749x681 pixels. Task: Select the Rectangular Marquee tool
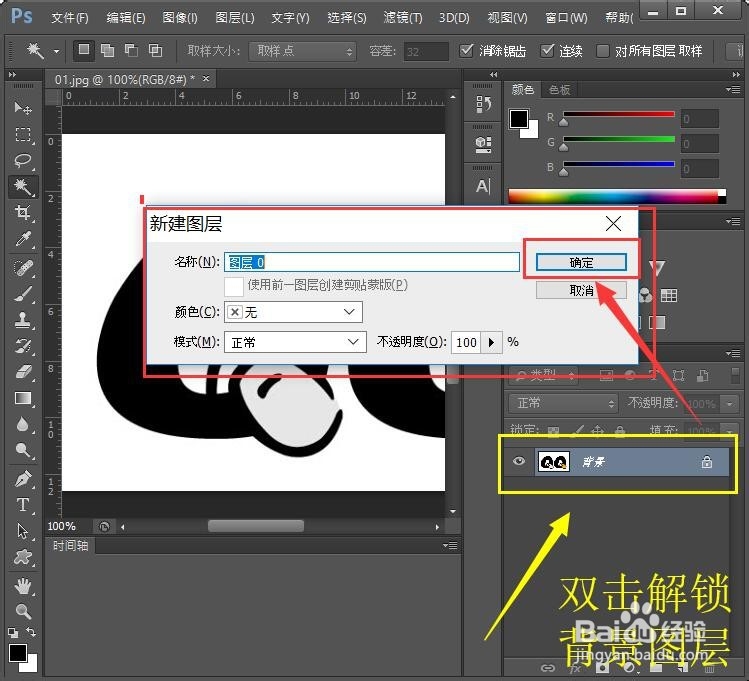click(22, 135)
